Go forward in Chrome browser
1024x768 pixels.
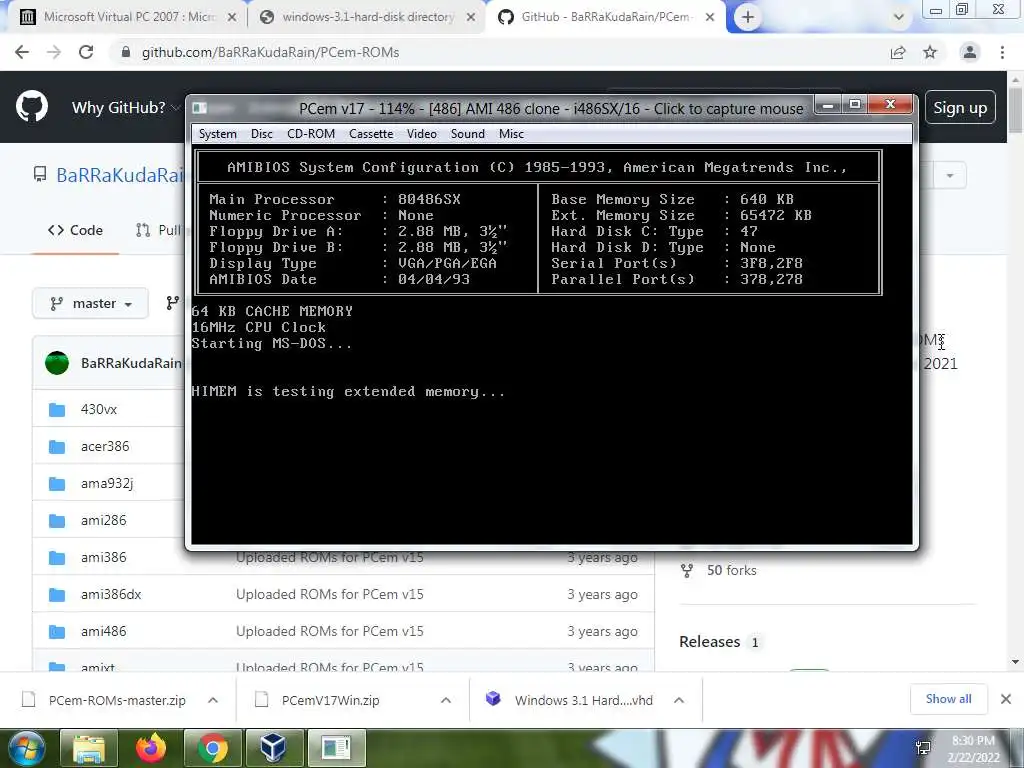54,52
